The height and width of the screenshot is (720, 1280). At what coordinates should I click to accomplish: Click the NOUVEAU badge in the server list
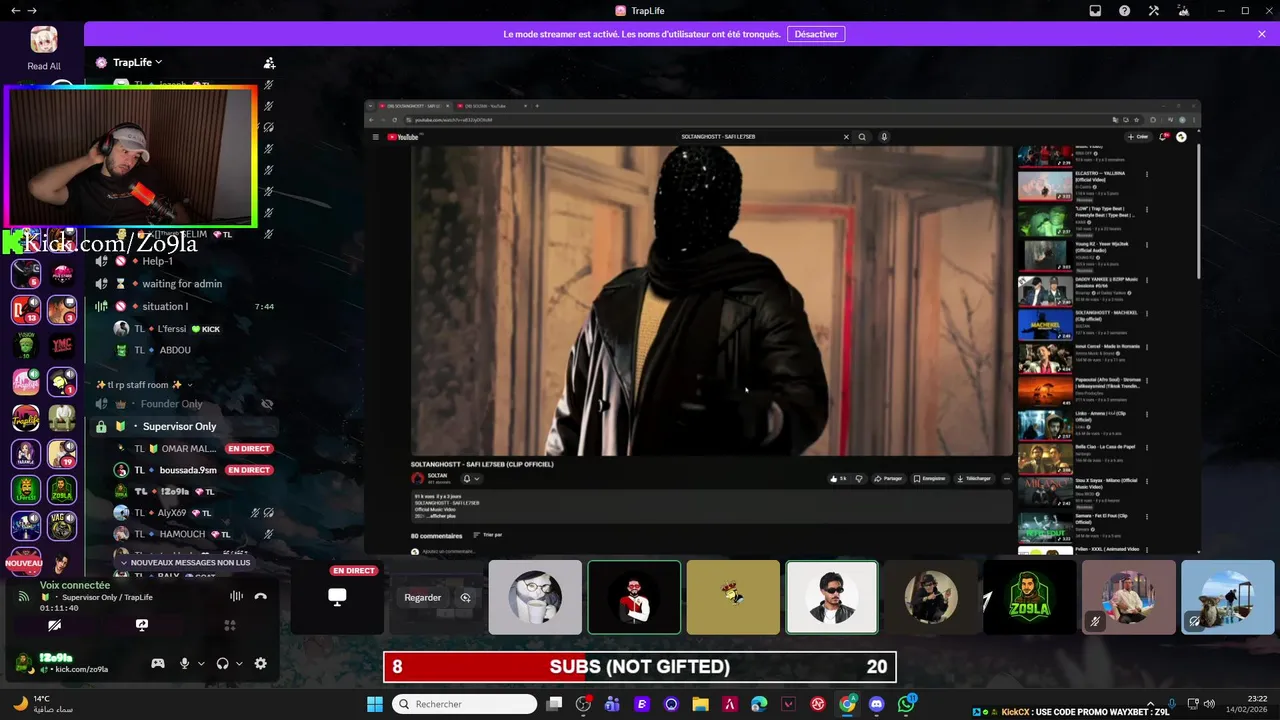pyautogui.click(x=24, y=563)
